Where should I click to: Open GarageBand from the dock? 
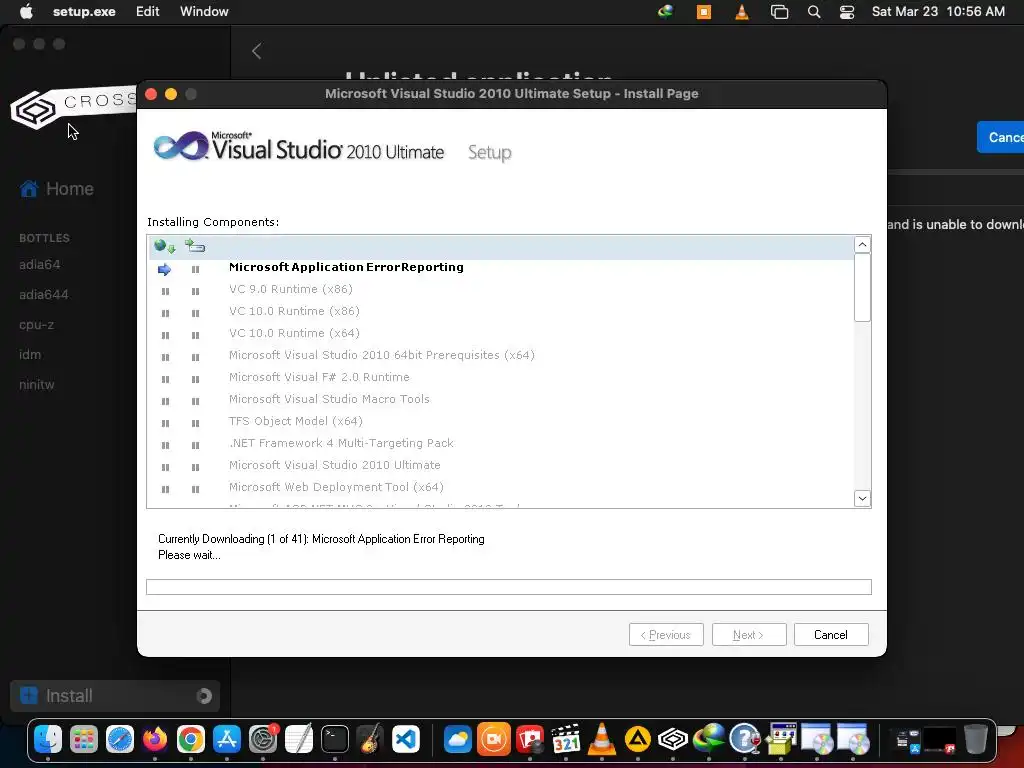point(370,739)
